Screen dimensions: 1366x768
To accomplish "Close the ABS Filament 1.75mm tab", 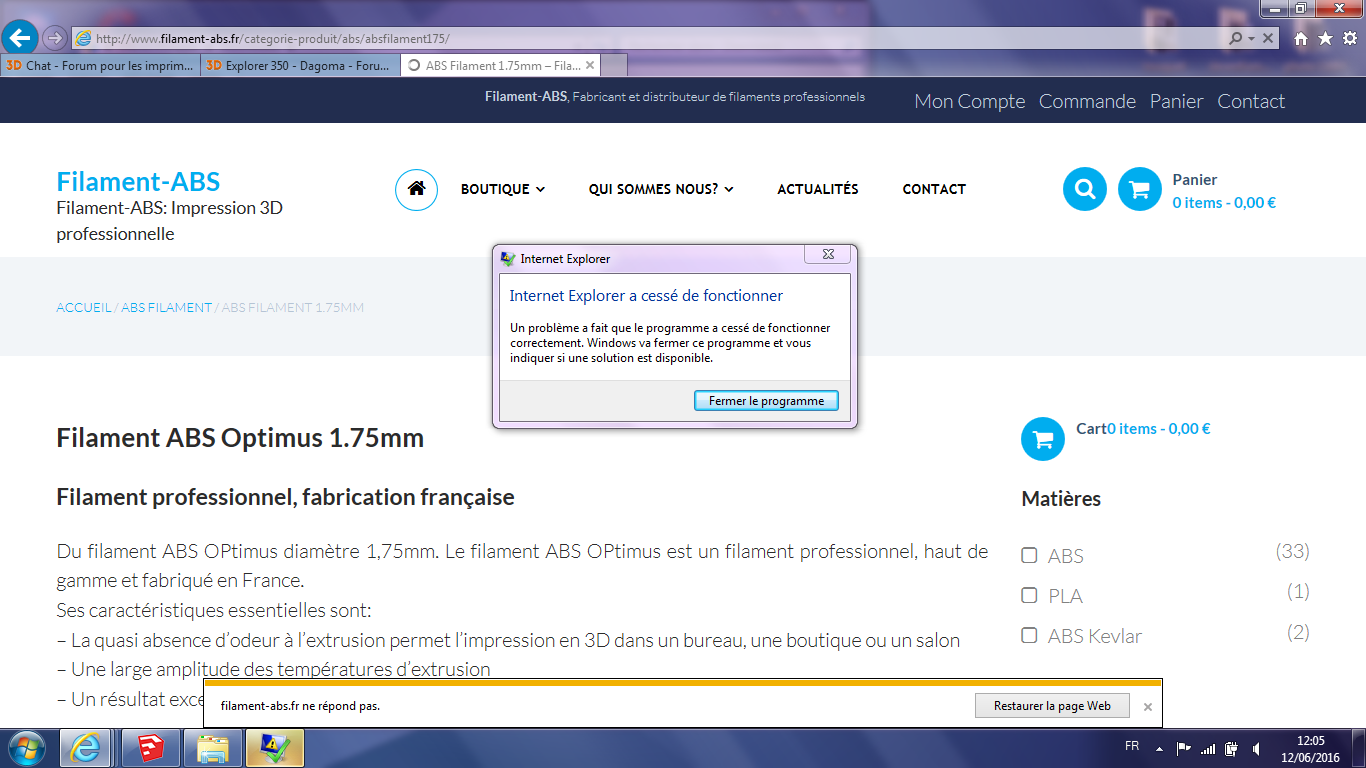I will (x=590, y=66).
